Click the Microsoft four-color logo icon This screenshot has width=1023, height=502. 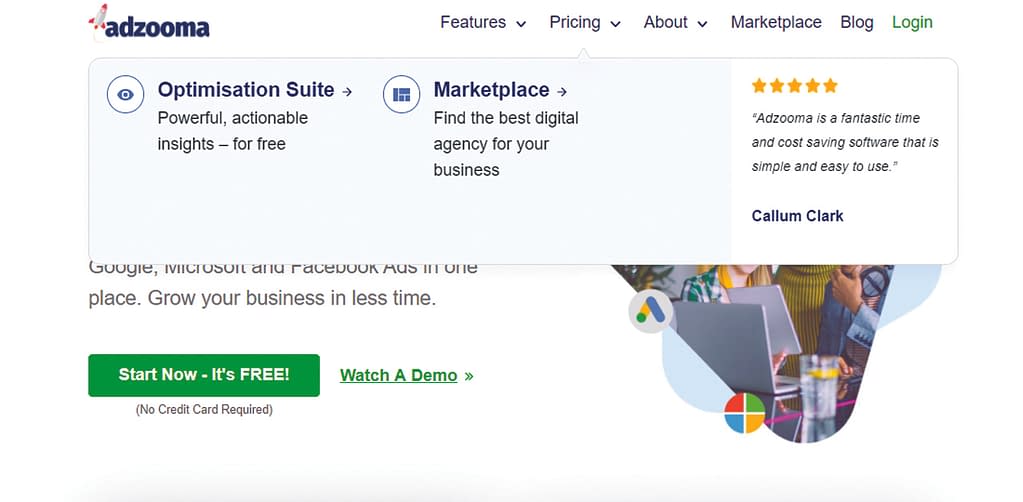[745, 413]
